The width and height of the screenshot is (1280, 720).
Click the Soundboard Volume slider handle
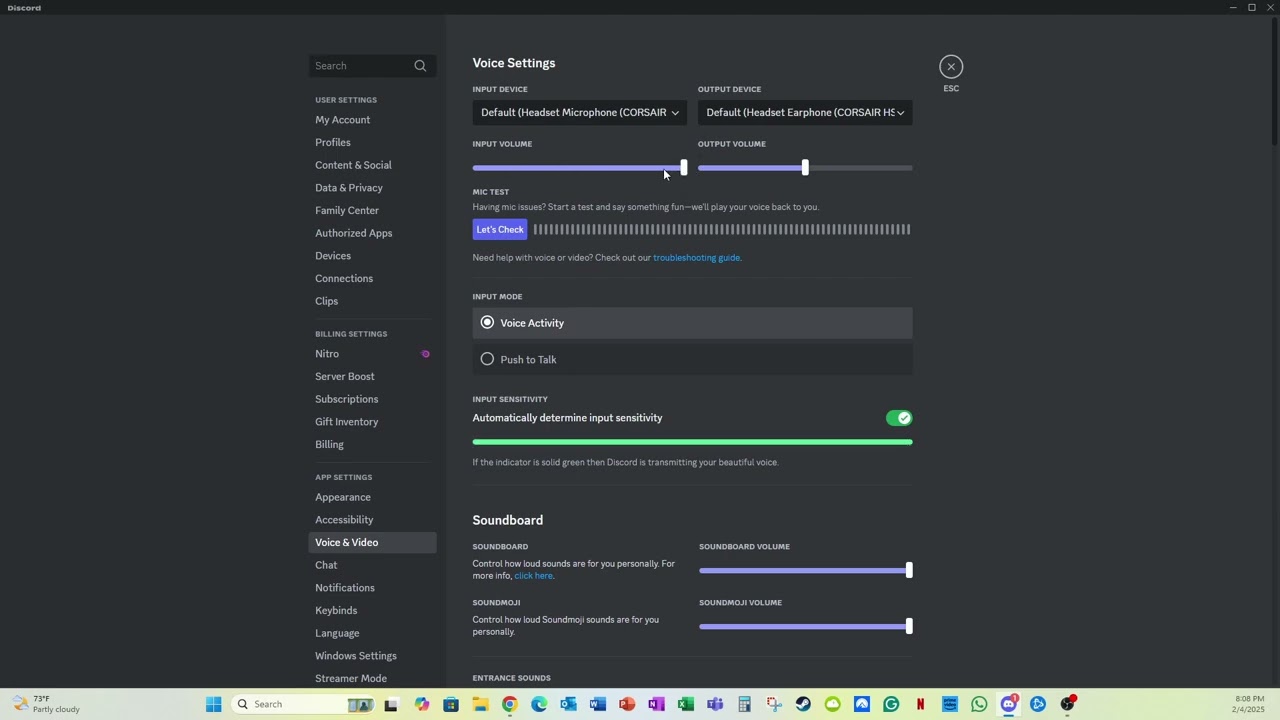pos(909,571)
